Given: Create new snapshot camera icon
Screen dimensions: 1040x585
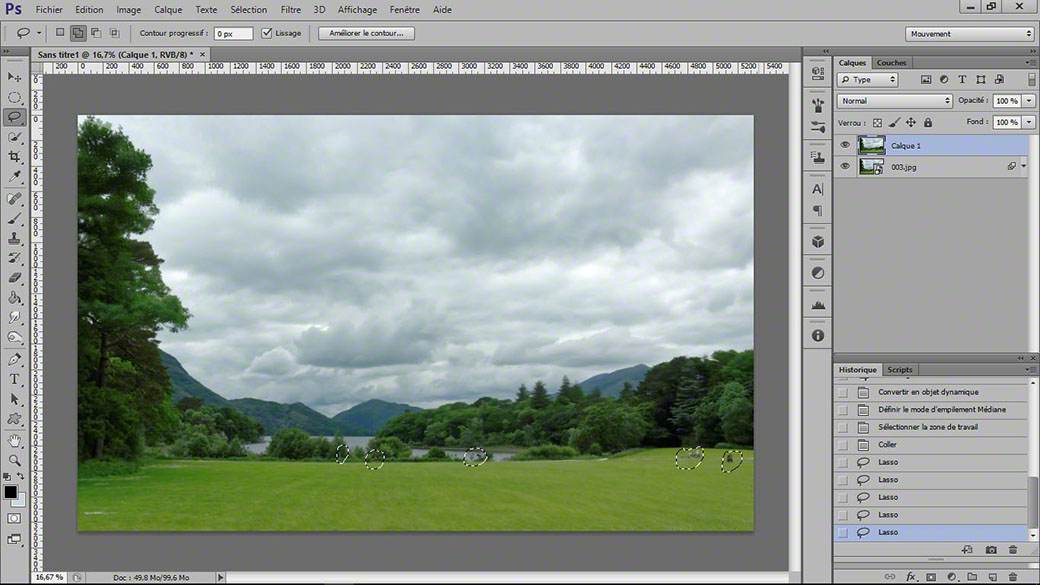Looking at the screenshot, I should pos(991,550).
